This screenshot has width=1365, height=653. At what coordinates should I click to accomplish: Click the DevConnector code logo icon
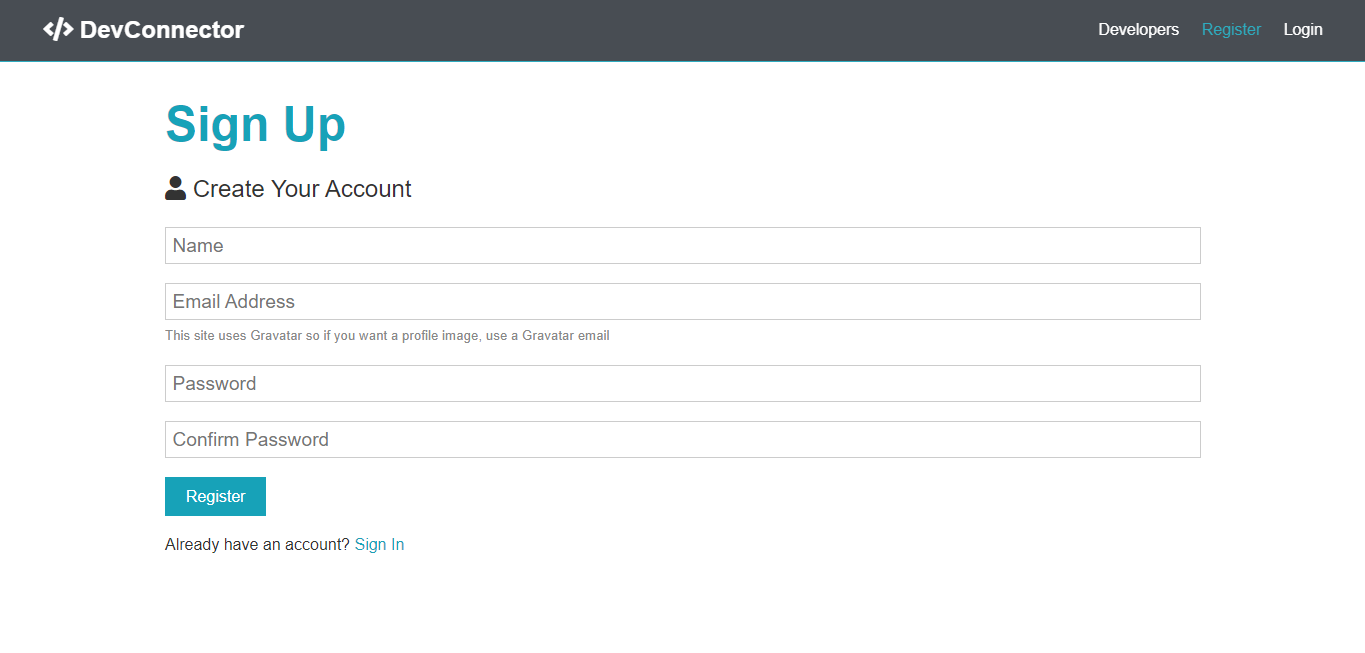click(x=58, y=30)
